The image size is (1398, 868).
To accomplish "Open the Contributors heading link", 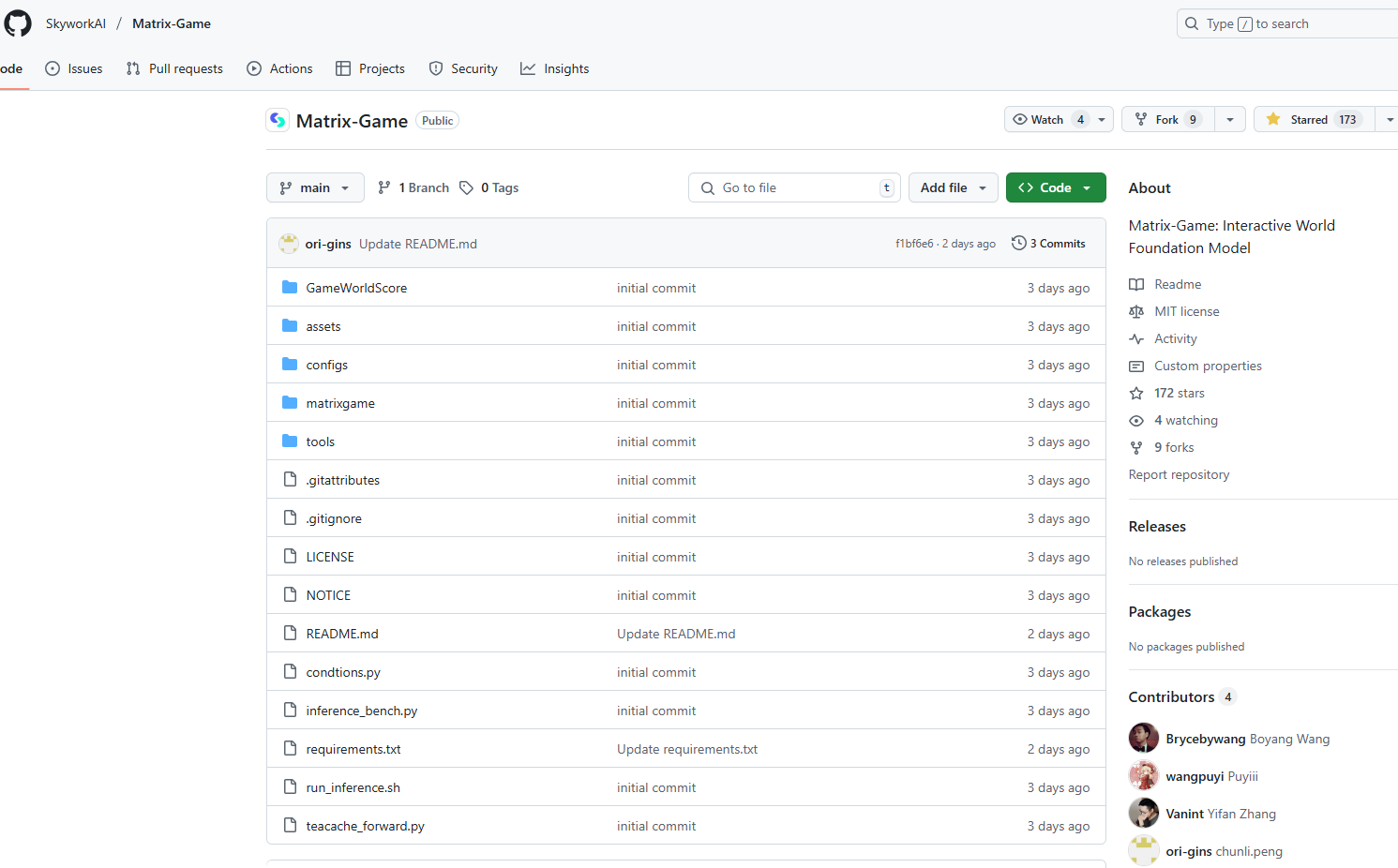I will (x=1182, y=696).
